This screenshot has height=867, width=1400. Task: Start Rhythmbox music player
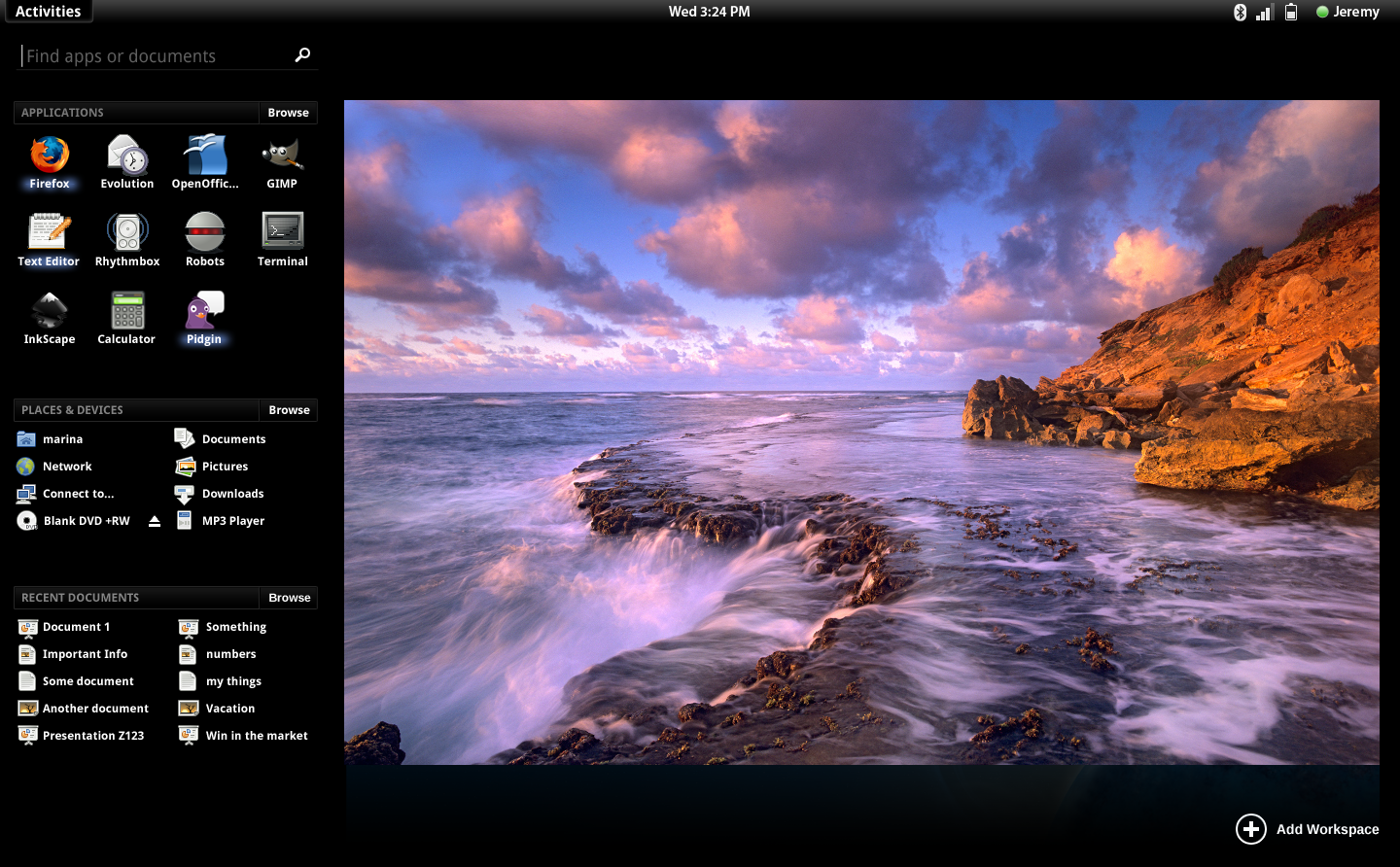[126, 233]
